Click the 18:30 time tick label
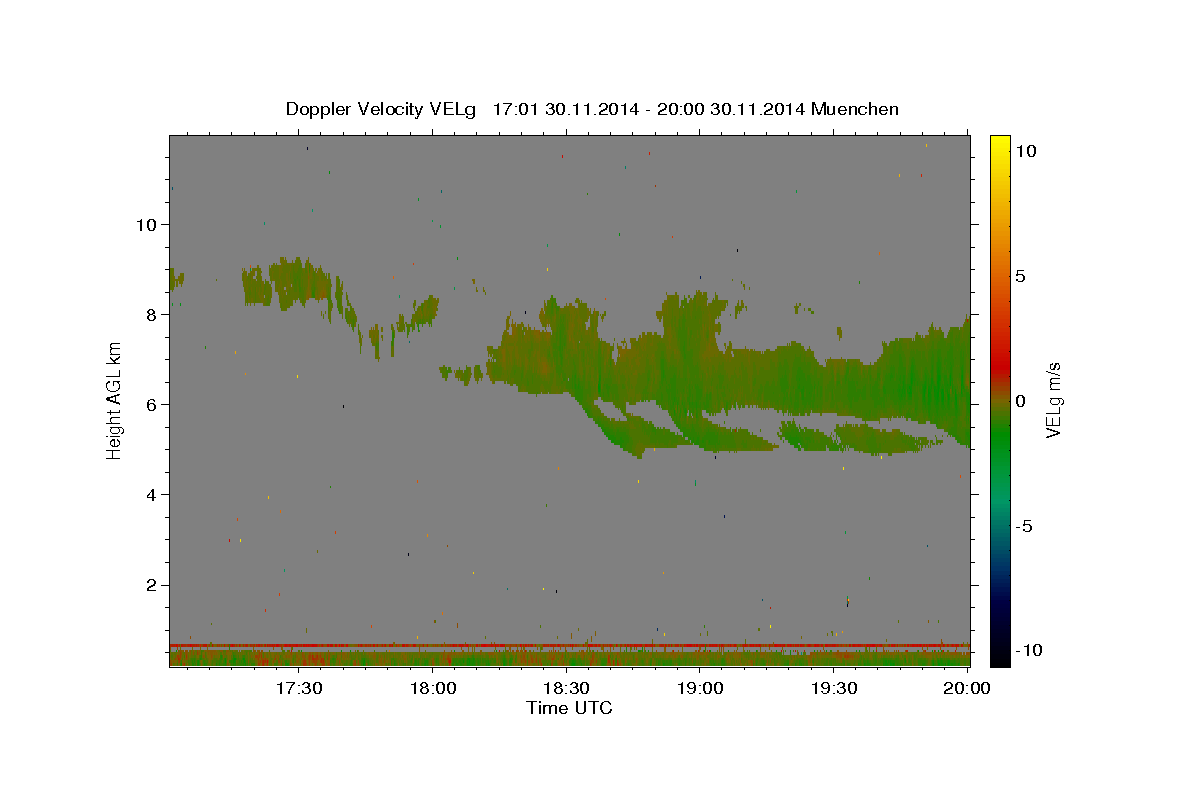The width and height of the screenshot is (1200, 800). click(x=567, y=688)
